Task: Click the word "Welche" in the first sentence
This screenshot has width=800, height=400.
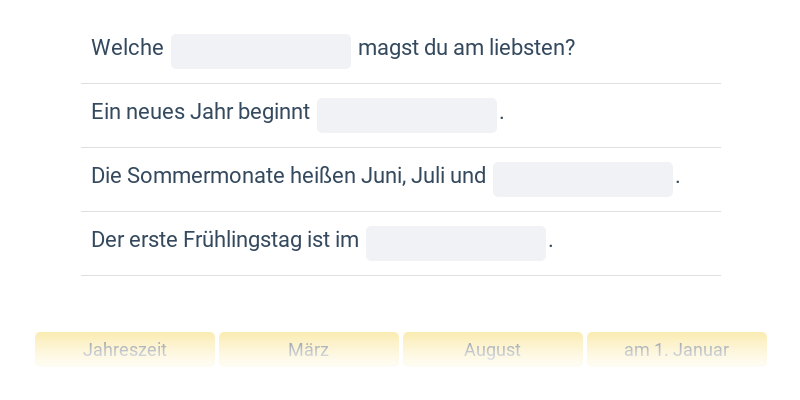Action: [127, 48]
